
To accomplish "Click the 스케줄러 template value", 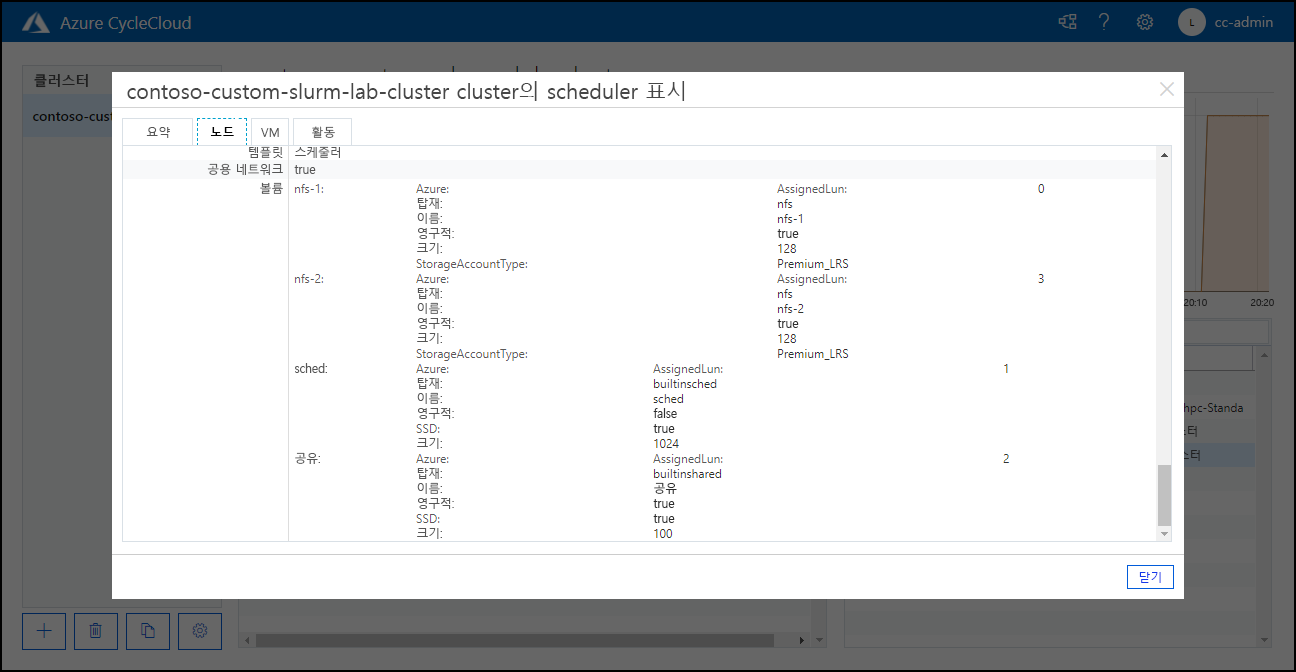I will [x=318, y=153].
